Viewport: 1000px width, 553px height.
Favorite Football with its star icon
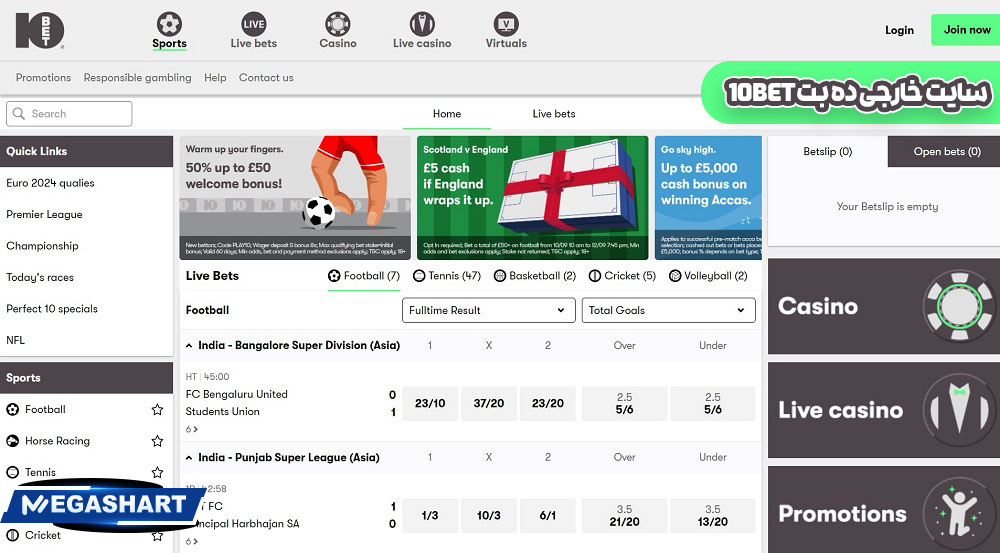pyautogui.click(x=158, y=409)
